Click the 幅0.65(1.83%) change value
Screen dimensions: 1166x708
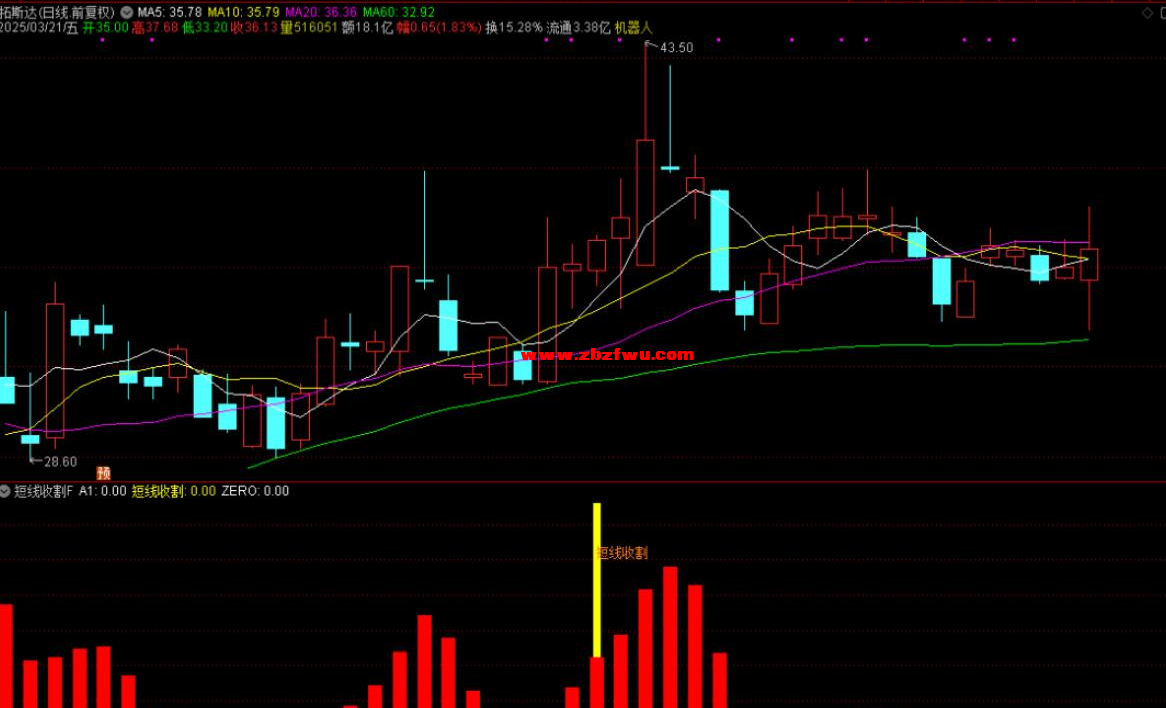pyautogui.click(x=439, y=28)
